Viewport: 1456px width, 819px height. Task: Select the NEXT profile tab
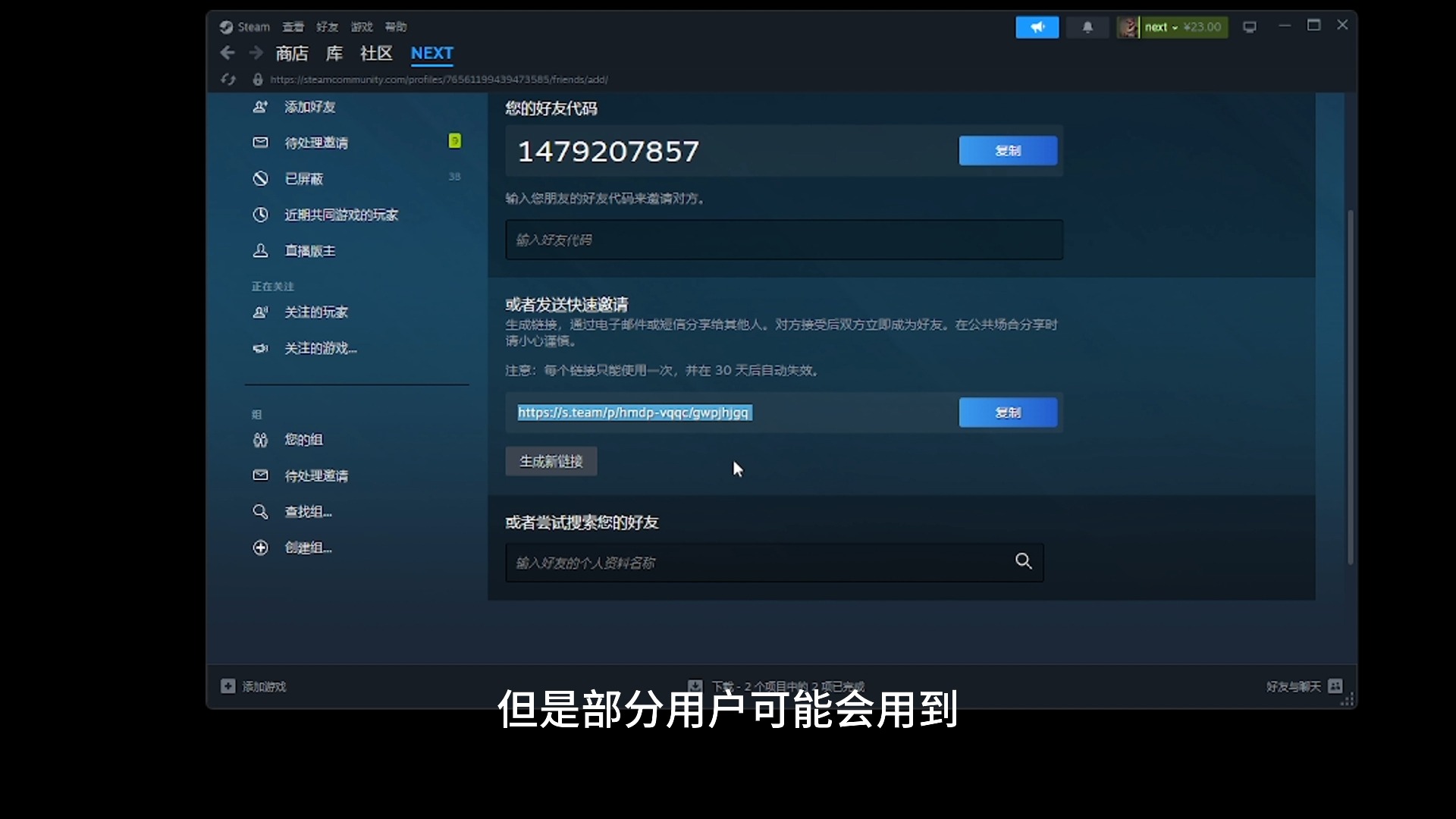431,53
